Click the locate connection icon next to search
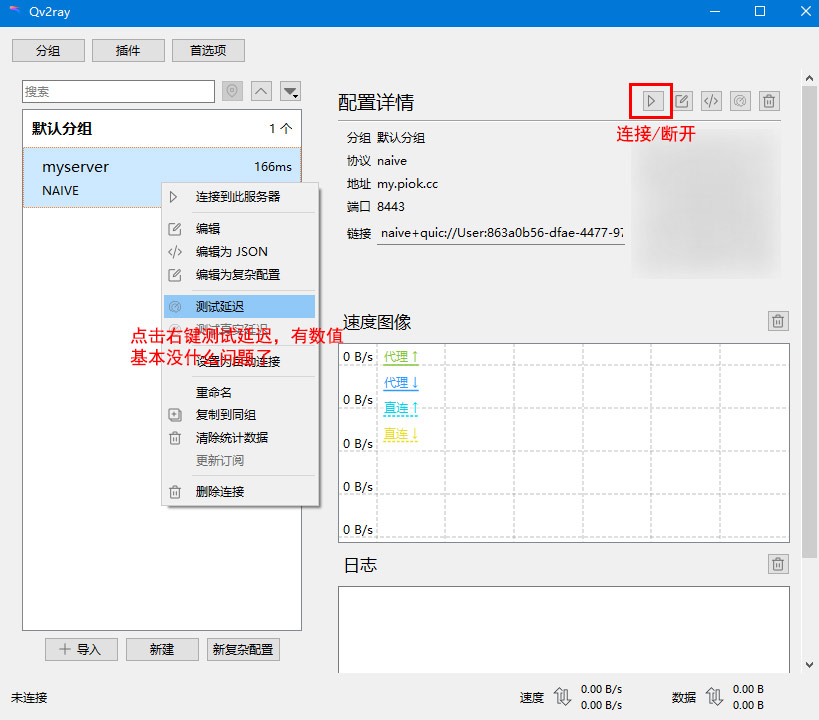 232,91
